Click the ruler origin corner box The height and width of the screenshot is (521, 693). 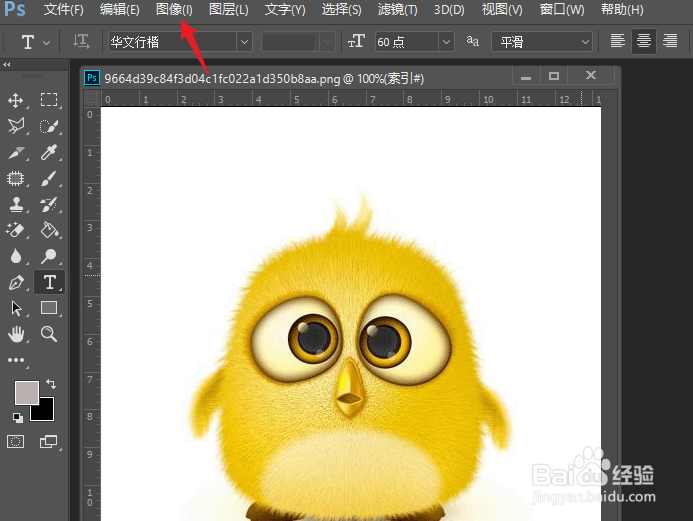tap(92, 98)
